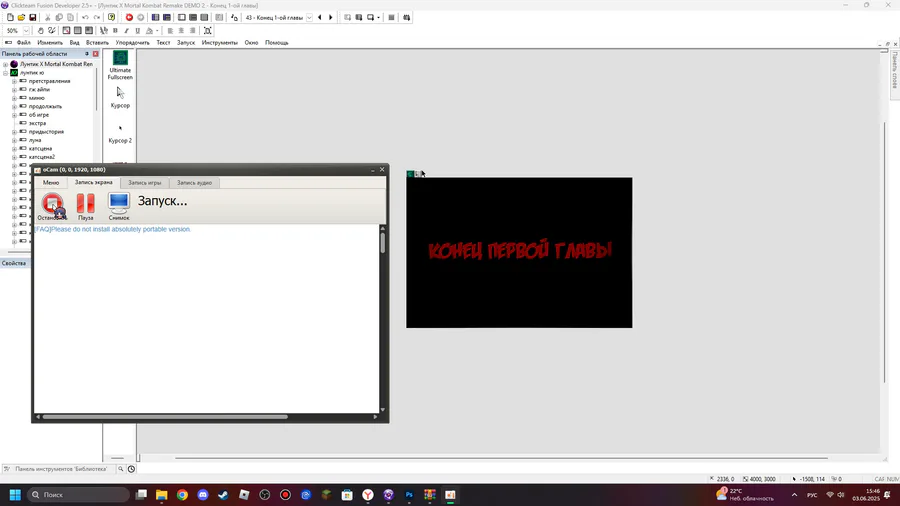Select the катсцена frame in tree
900x506 pixels.
tap(40, 149)
